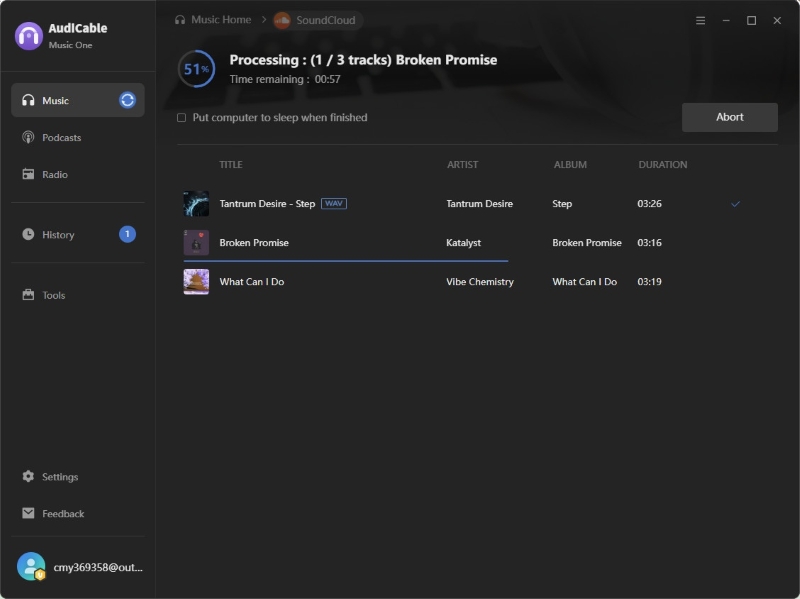Select the Broken Promise track title
This screenshot has width=800, height=599.
pyautogui.click(x=254, y=242)
